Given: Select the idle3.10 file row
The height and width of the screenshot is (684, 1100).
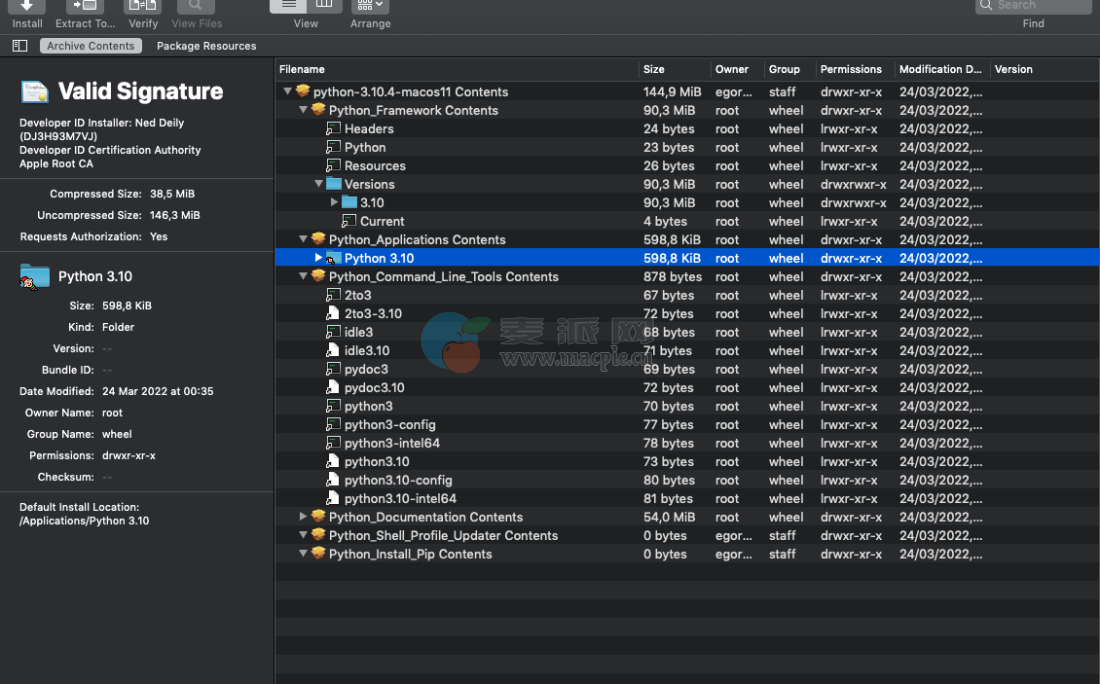Looking at the screenshot, I should click(x=688, y=350).
